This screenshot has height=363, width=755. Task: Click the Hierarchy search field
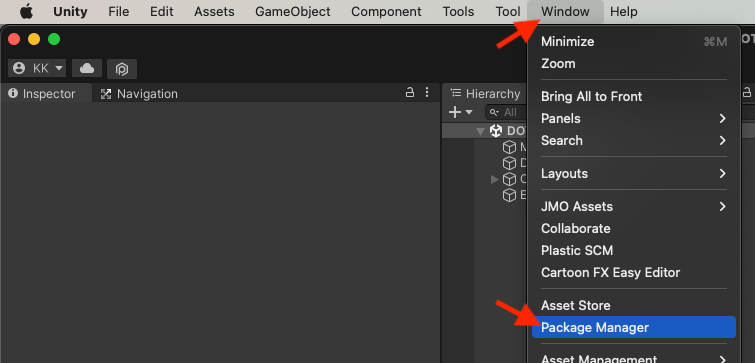[x=507, y=112]
